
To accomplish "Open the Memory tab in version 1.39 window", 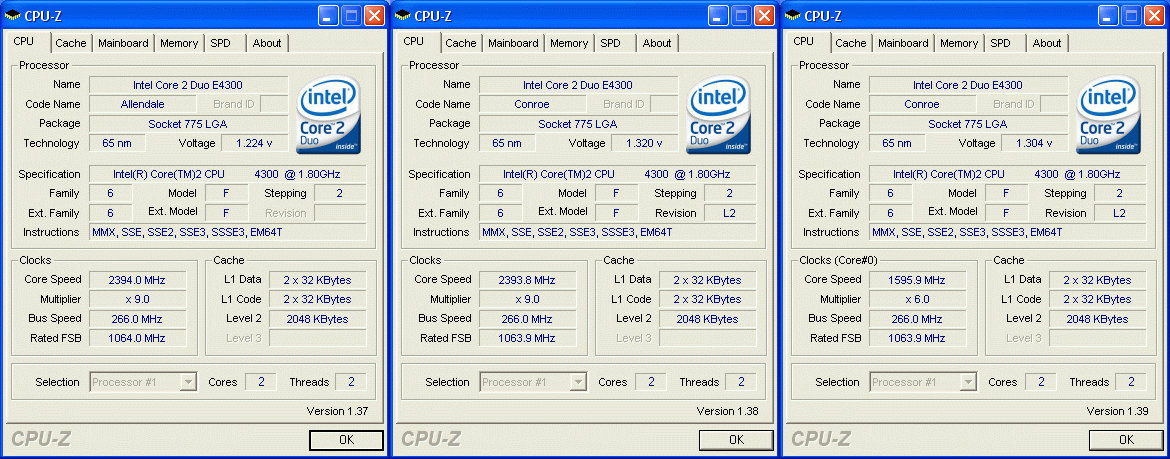I will 960,43.
